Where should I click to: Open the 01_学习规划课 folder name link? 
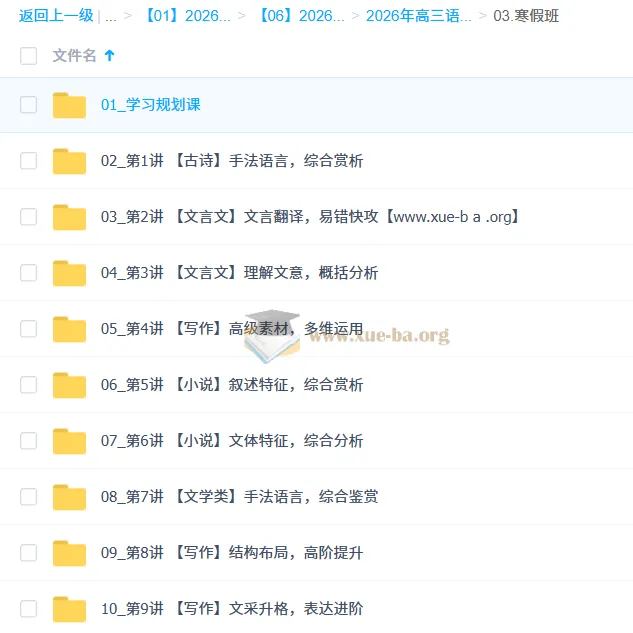coord(151,105)
